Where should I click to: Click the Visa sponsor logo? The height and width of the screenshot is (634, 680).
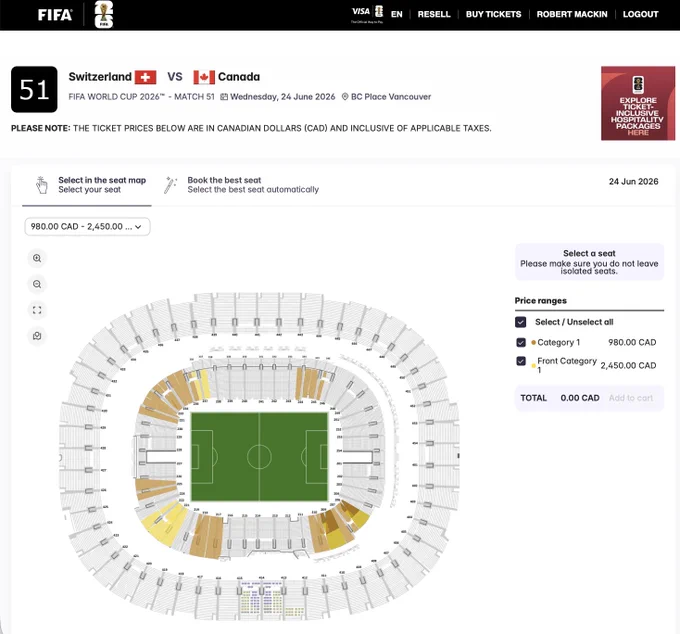click(367, 14)
